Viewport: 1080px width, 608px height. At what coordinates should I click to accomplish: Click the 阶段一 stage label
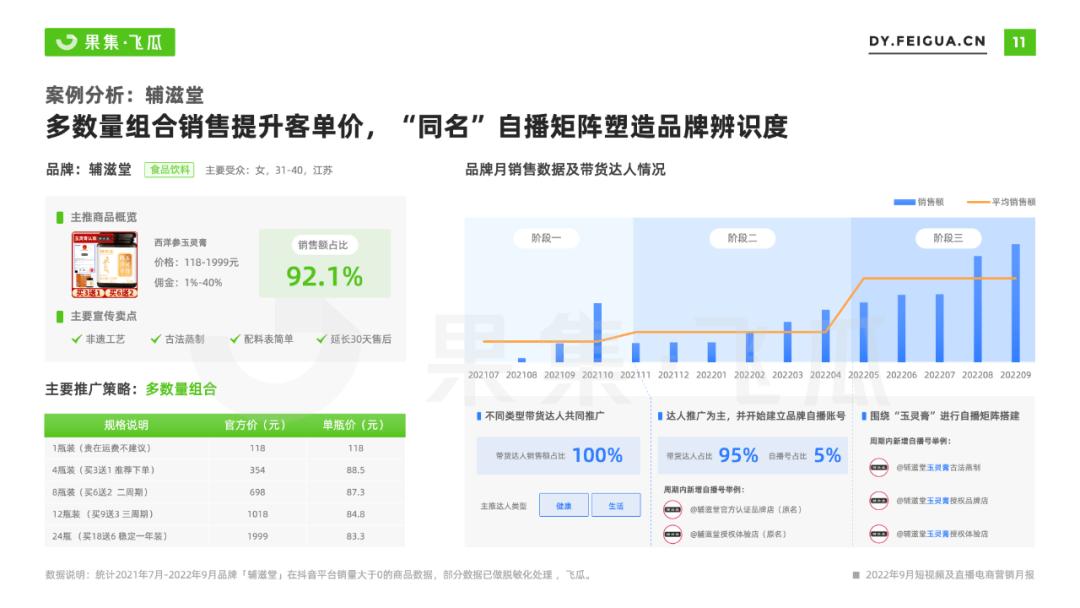coord(546,238)
